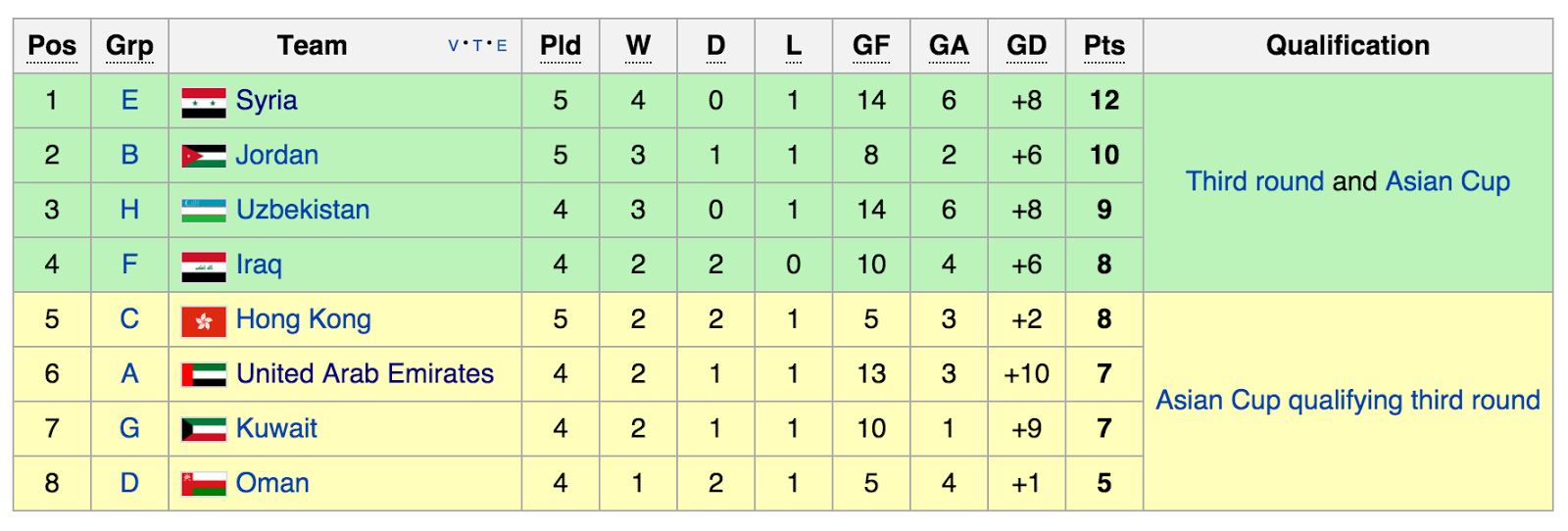Click the Jordan flag icon
1568x531 pixels.
204,156
